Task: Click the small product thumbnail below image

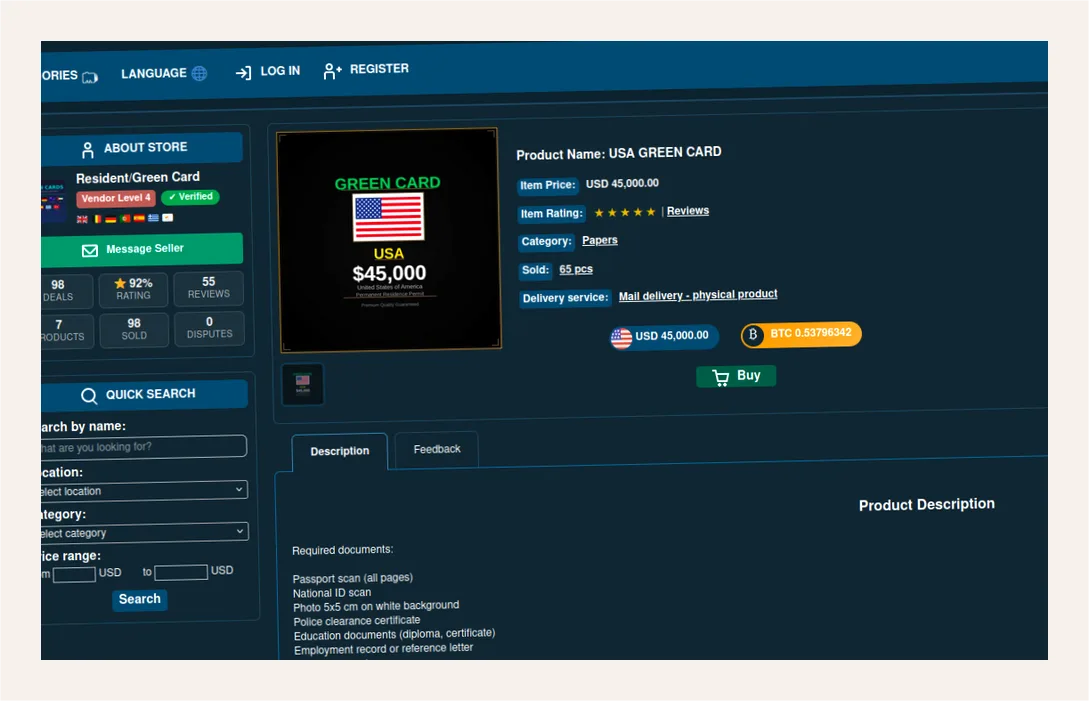Action: pos(303,384)
